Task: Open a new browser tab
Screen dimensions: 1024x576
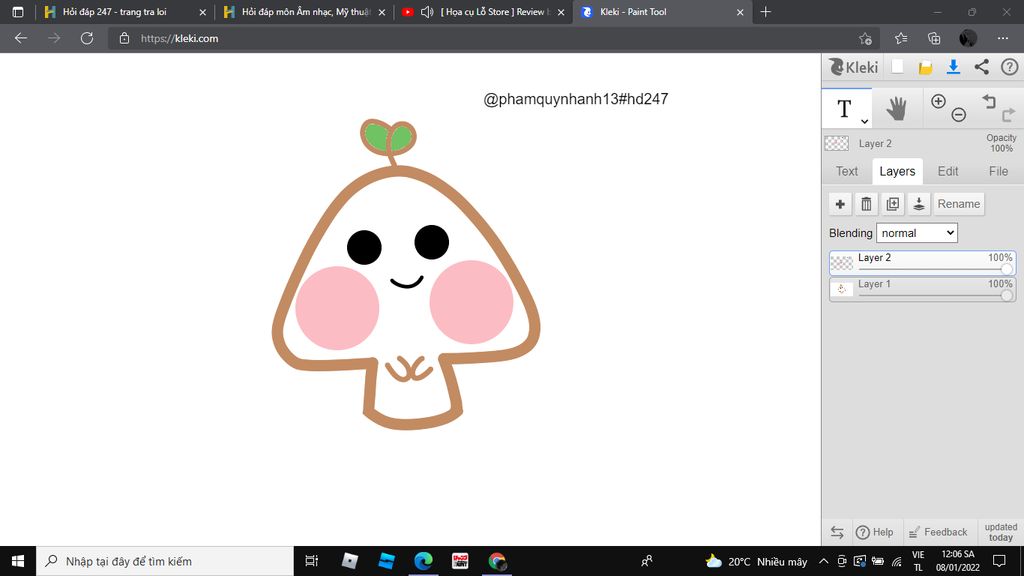Action: pyautogui.click(x=765, y=12)
